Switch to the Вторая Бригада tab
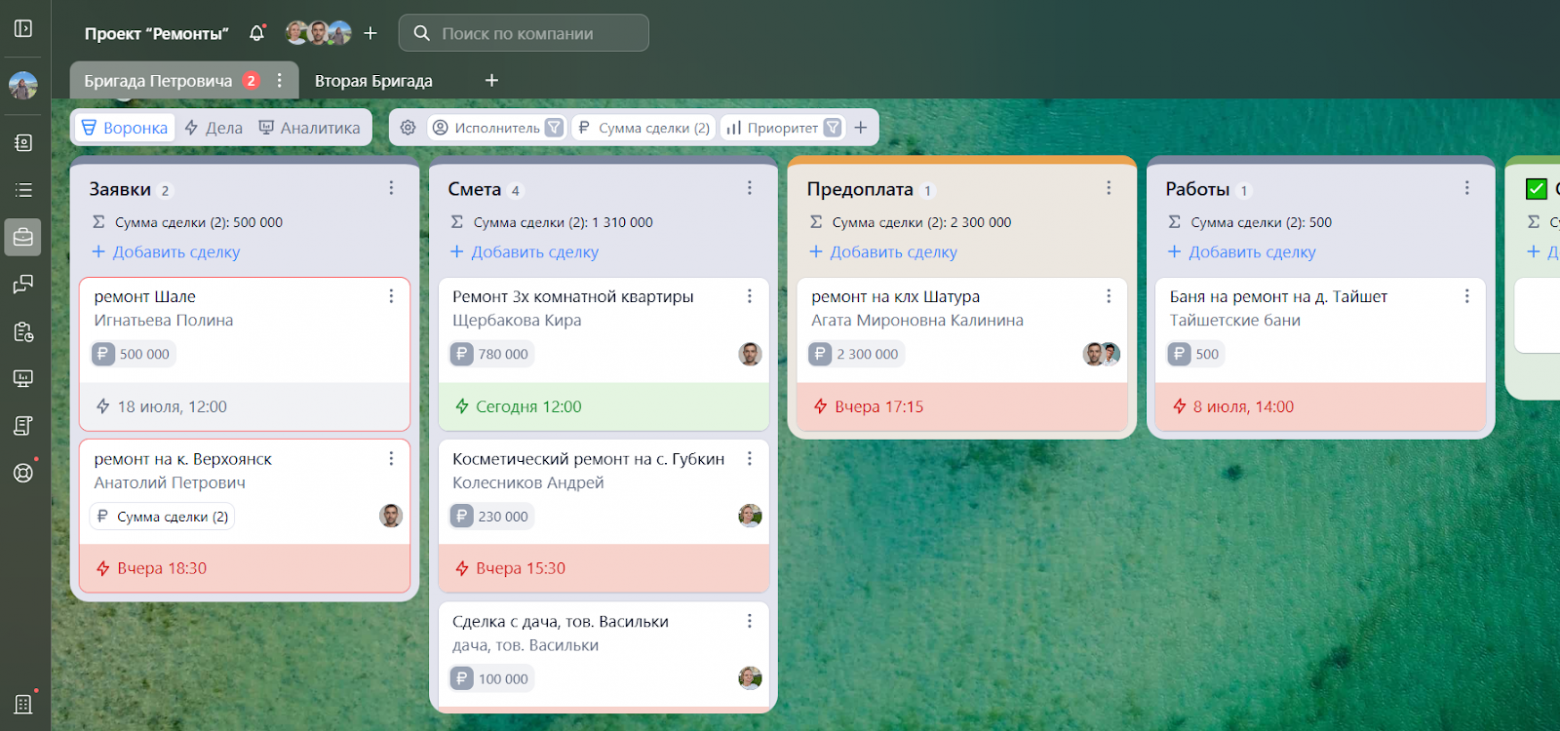 (373, 81)
